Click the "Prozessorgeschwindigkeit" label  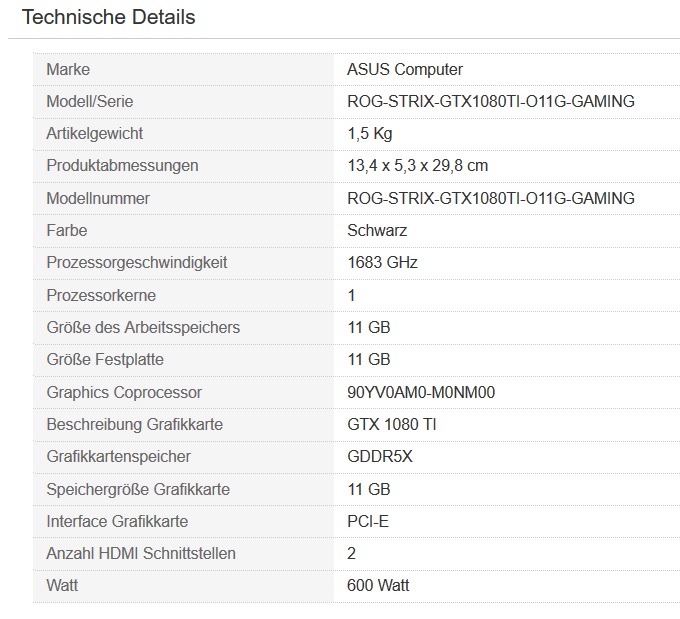pos(137,262)
